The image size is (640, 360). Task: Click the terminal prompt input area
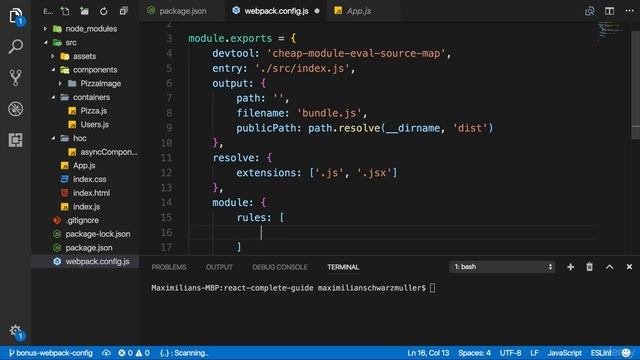click(432, 288)
